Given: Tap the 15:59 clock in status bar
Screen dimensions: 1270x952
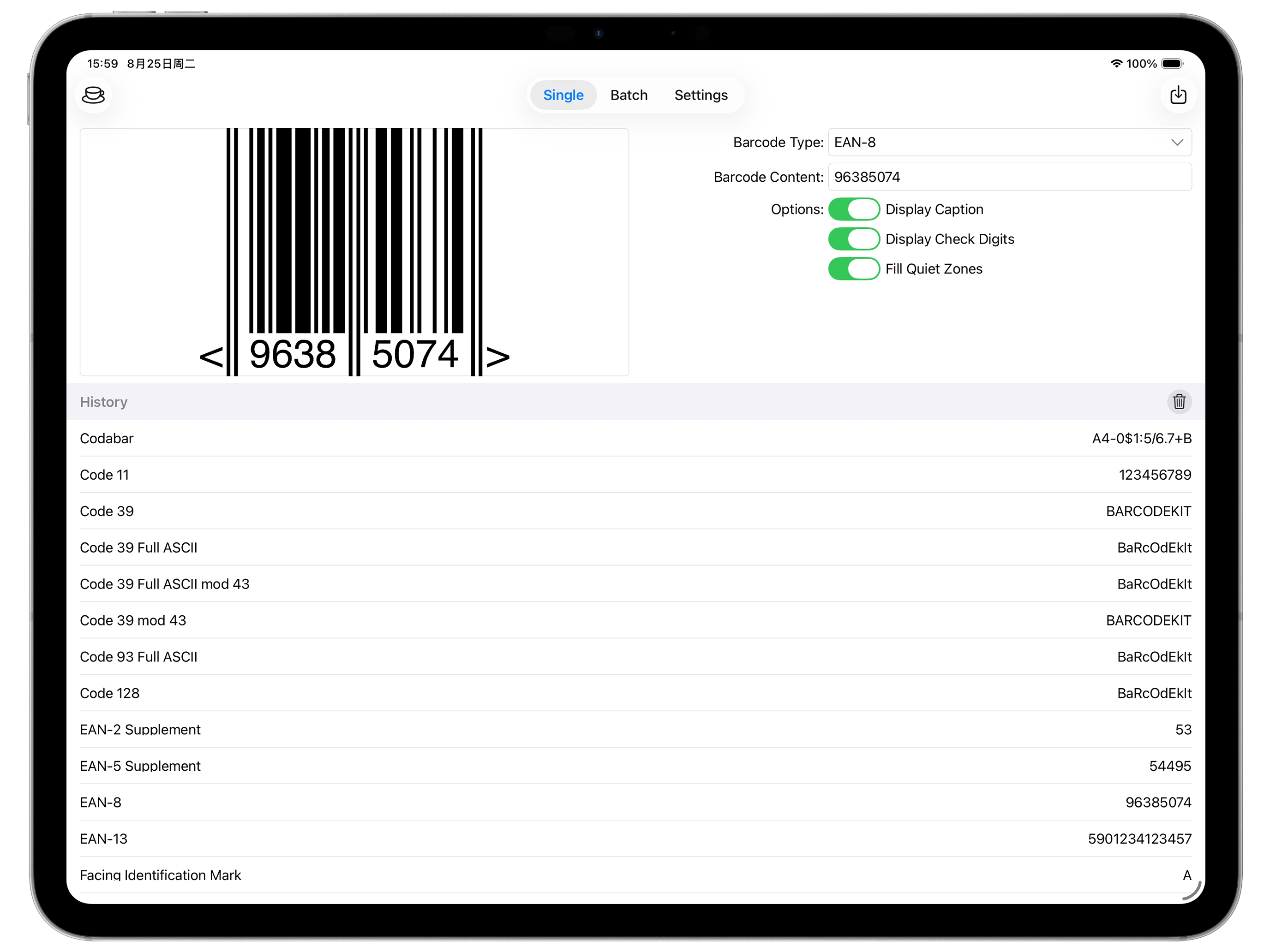Looking at the screenshot, I should 102,64.
